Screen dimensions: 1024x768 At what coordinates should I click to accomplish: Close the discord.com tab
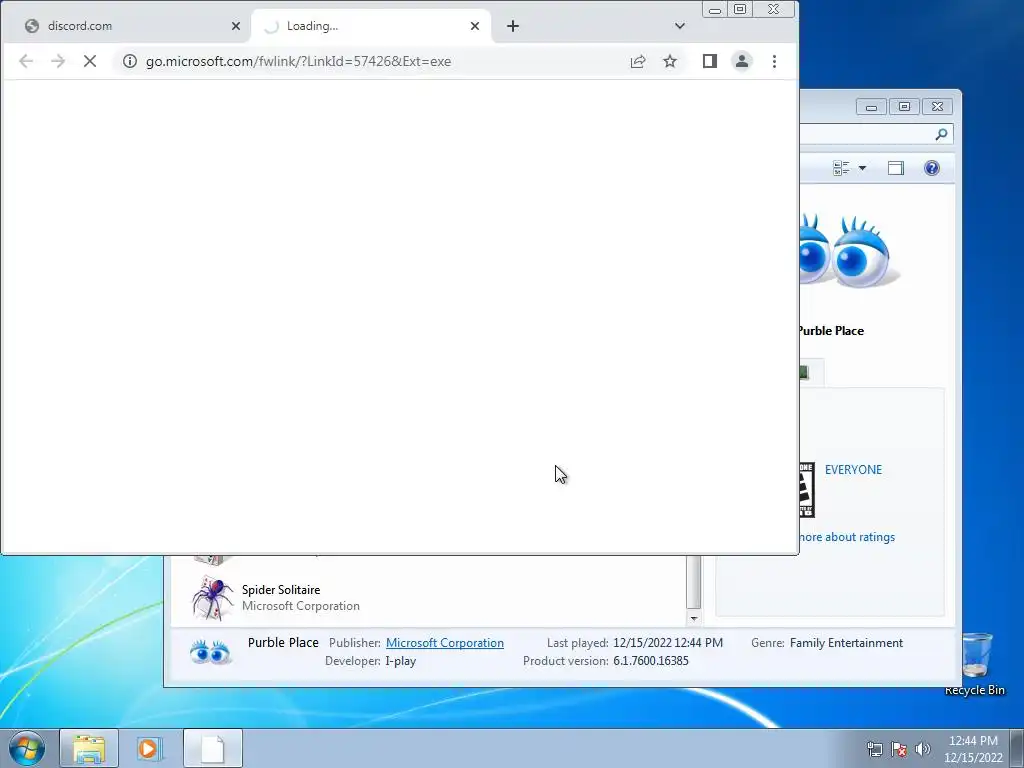coord(236,26)
